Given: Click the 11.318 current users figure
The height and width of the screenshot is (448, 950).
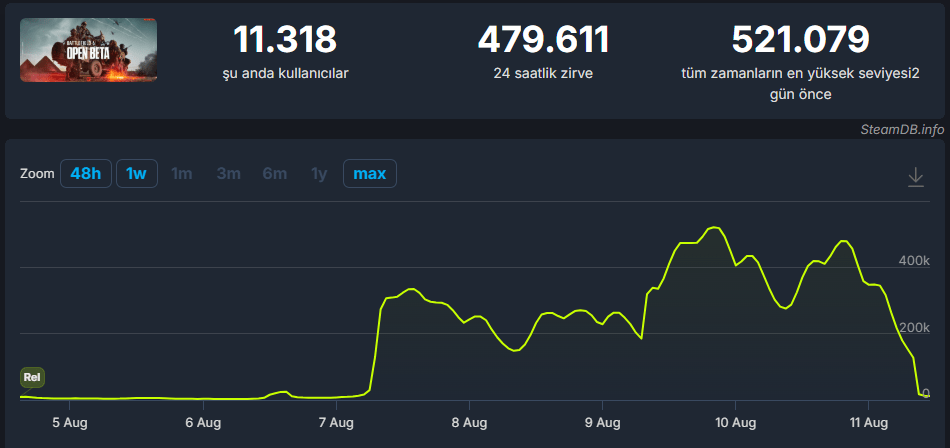Looking at the screenshot, I should pos(285,40).
